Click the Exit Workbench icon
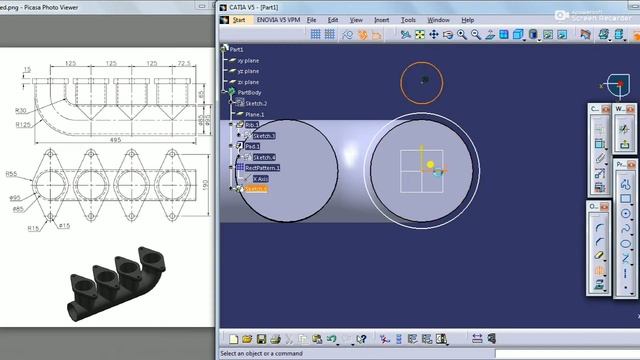The height and width of the screenshot is (360, 640). 624,144
